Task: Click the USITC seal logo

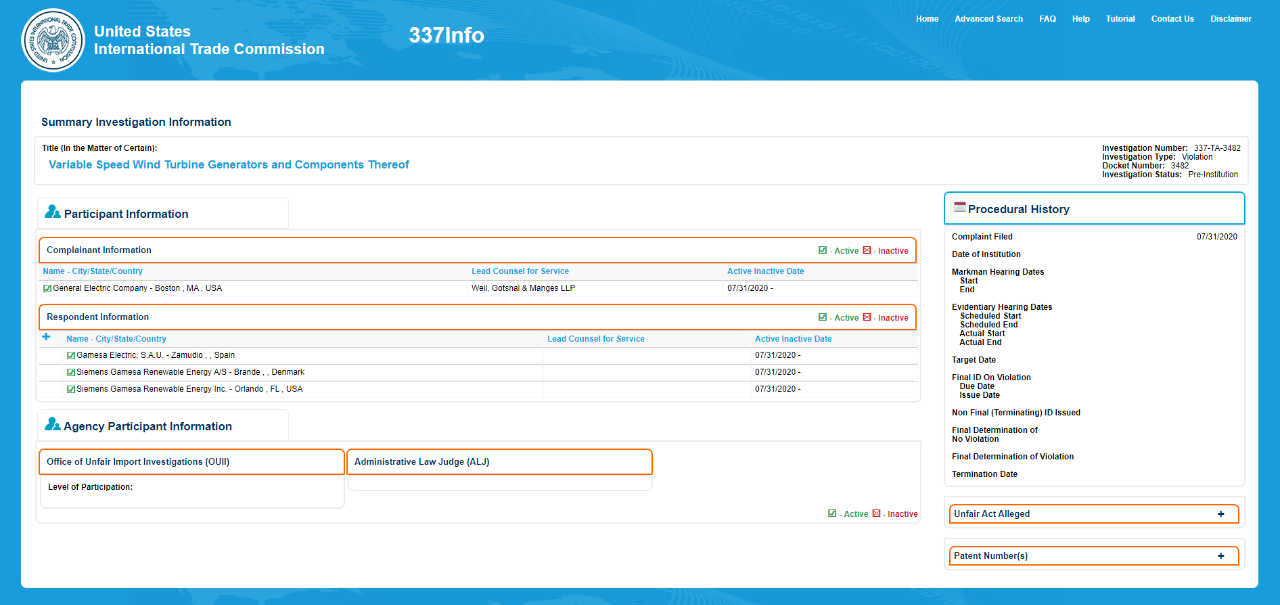Action: click(x=53, y=40)
